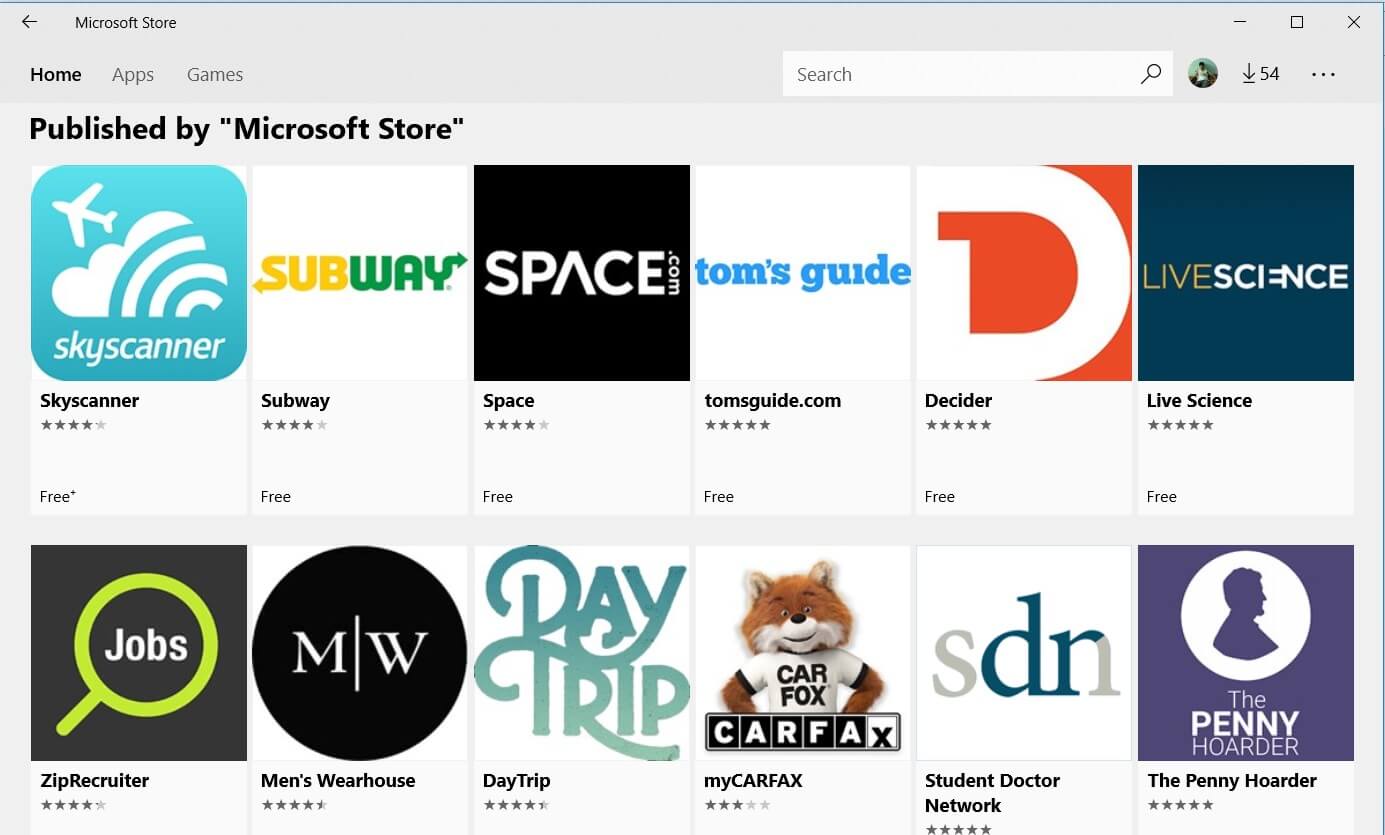Click The Penny Hoarder star rating
Image resolution: width=1385 pixels, height=835 pixels.
pyautogui.click(x=1180, y=805)
